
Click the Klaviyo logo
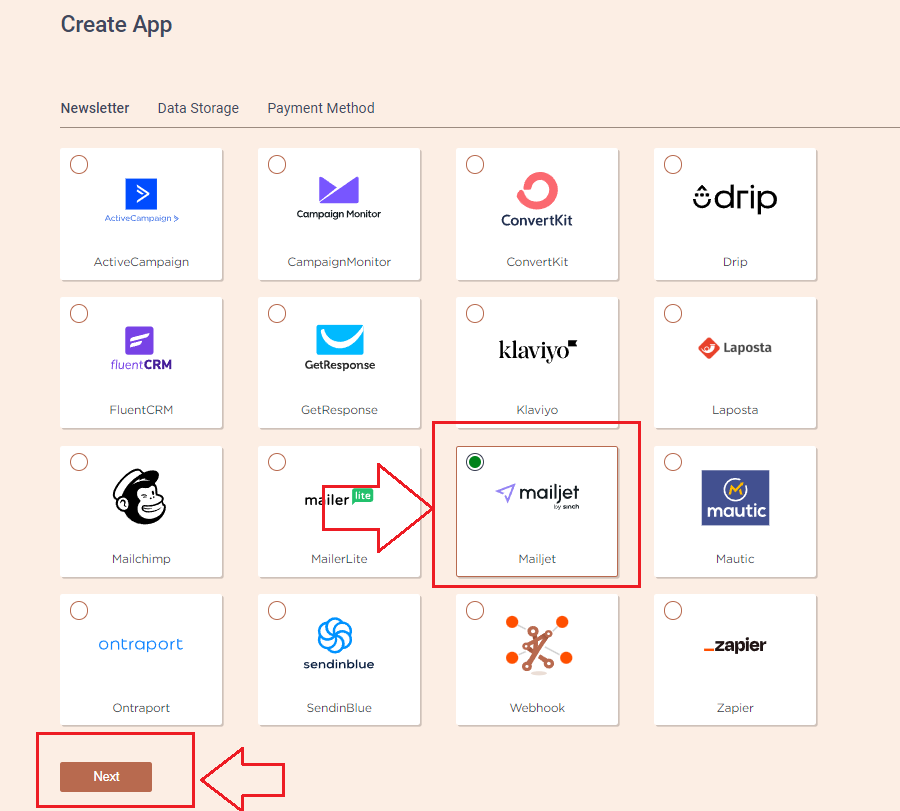[x=537, y=350]
